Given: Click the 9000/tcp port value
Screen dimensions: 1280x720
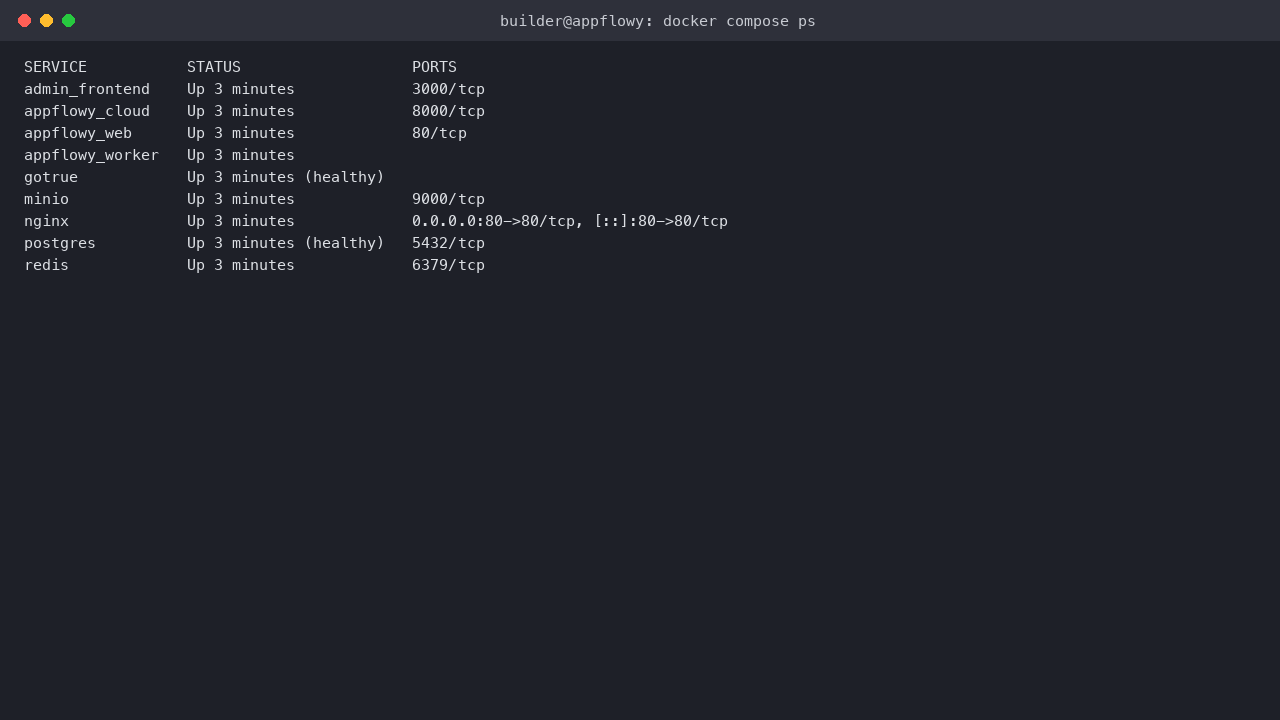Looking at the screenshot, I should (x=448, y=199).
